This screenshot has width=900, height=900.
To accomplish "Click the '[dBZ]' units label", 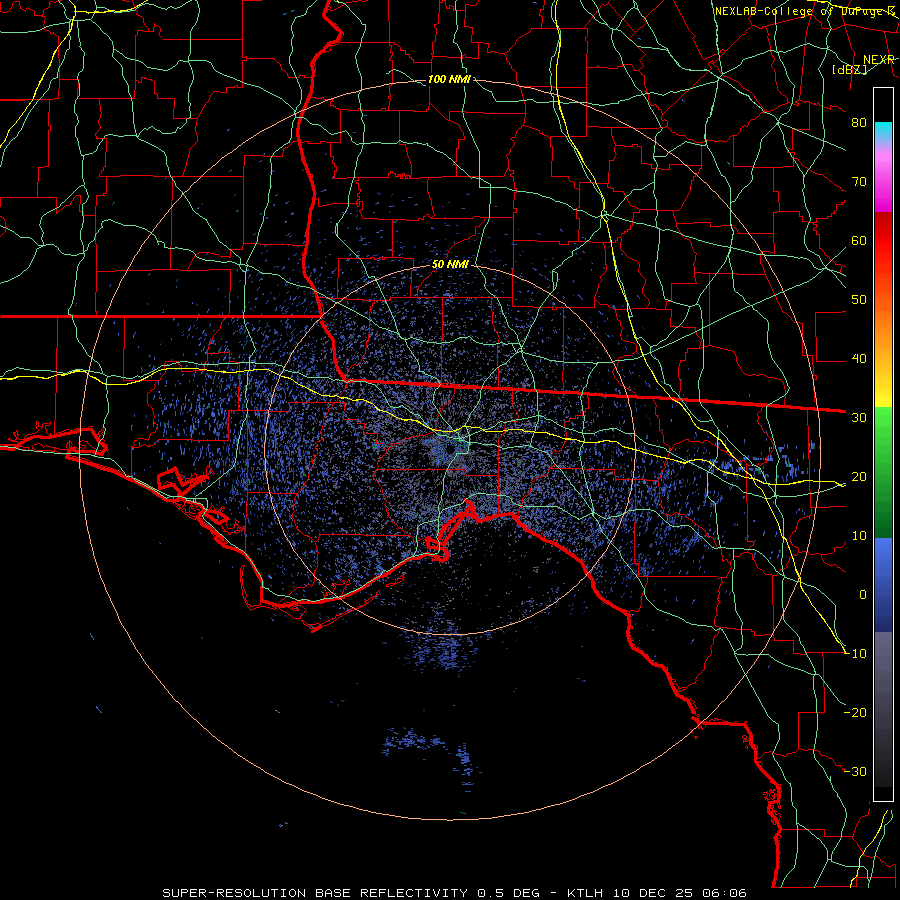I will tap(849, 70).
